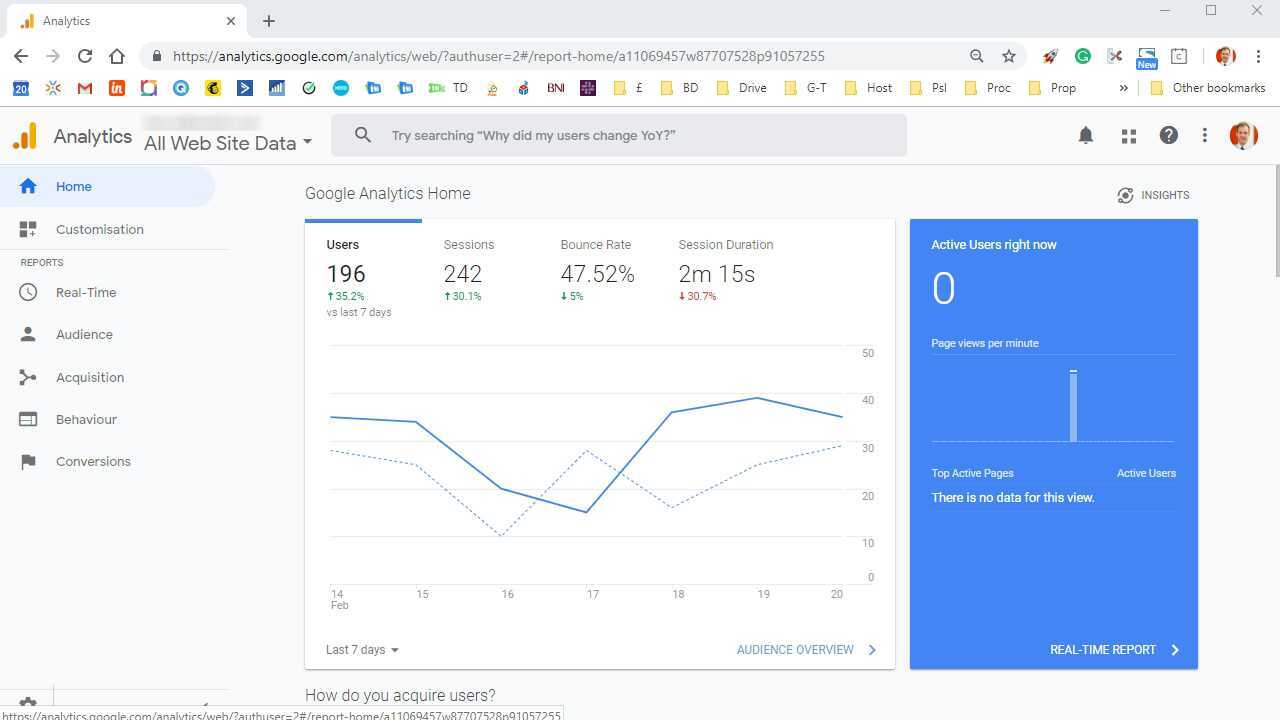Click the Google Analytics logo
This screenshot has height=720, width=1280.
coord(24,136)
